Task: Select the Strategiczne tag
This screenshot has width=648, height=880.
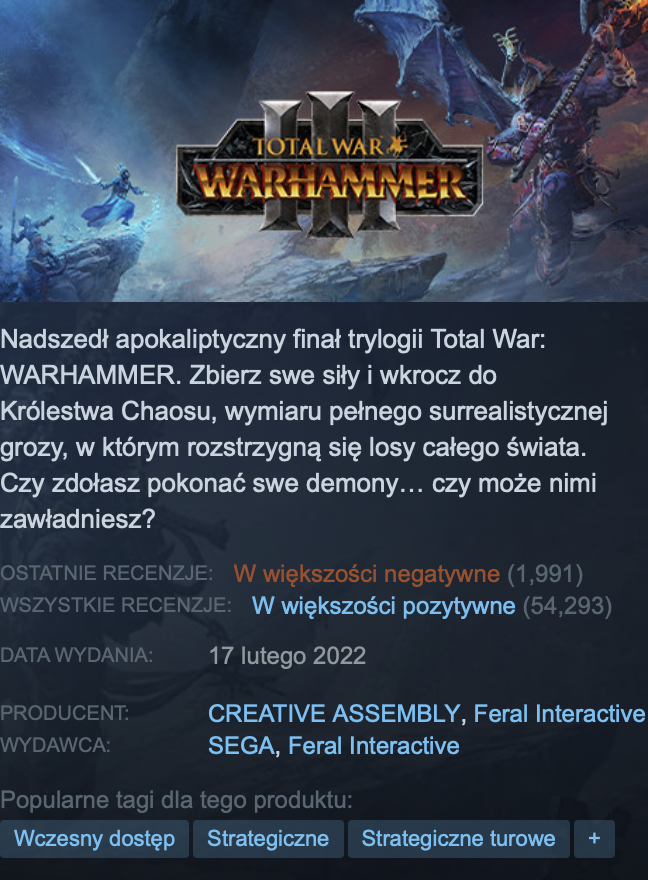Action: pyautogui.click(x=268, y=838)
